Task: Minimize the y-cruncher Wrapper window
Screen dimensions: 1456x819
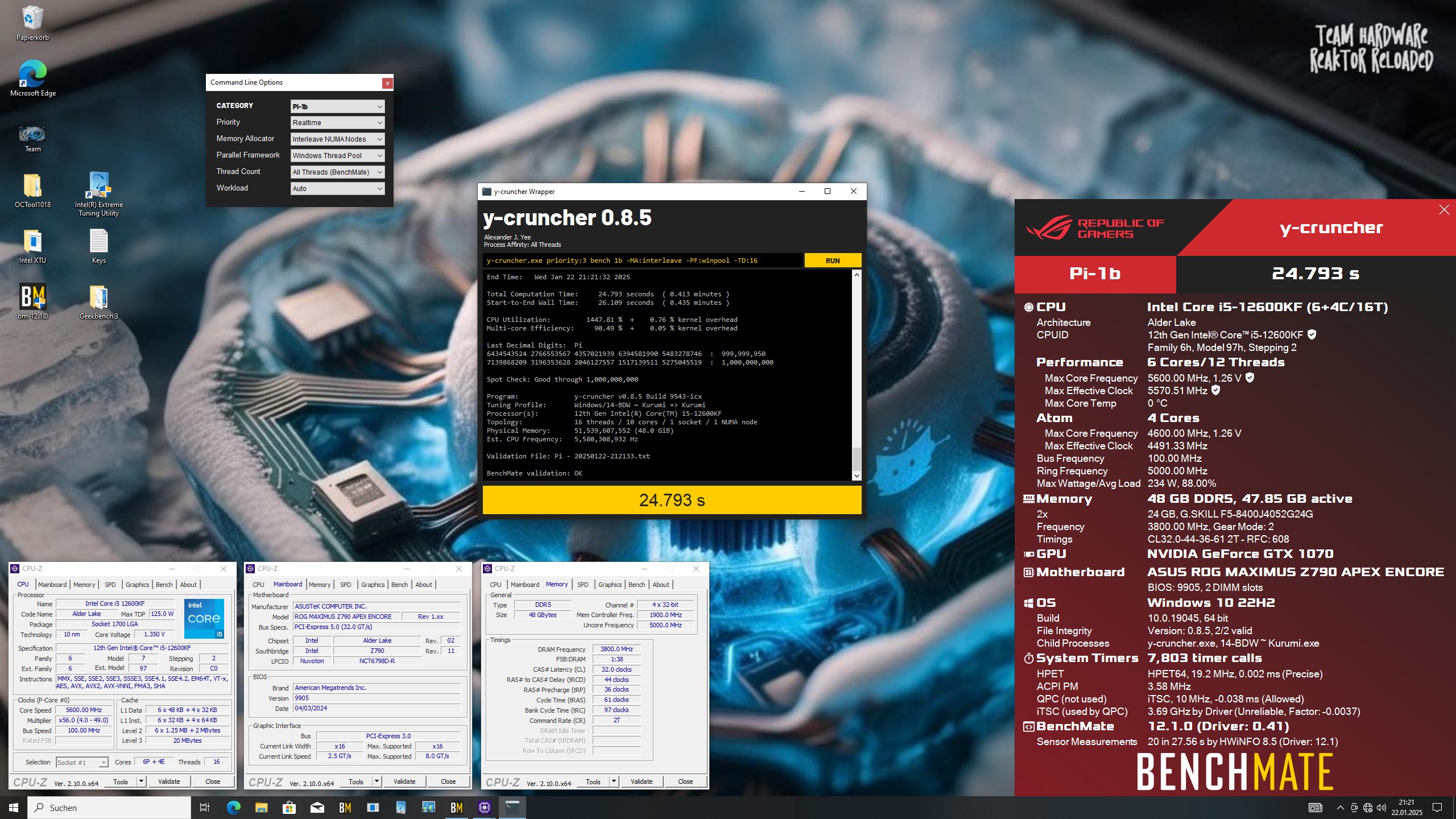Action: (802, 192)
